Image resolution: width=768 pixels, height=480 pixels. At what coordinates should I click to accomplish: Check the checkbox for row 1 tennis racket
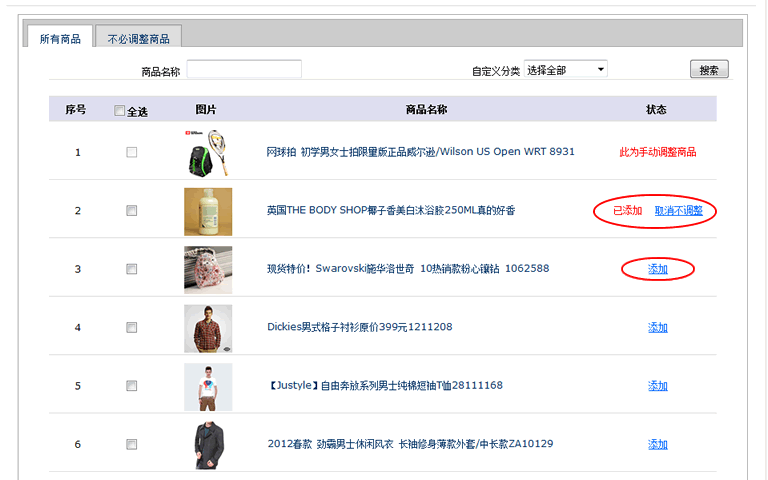pos(132,152)
